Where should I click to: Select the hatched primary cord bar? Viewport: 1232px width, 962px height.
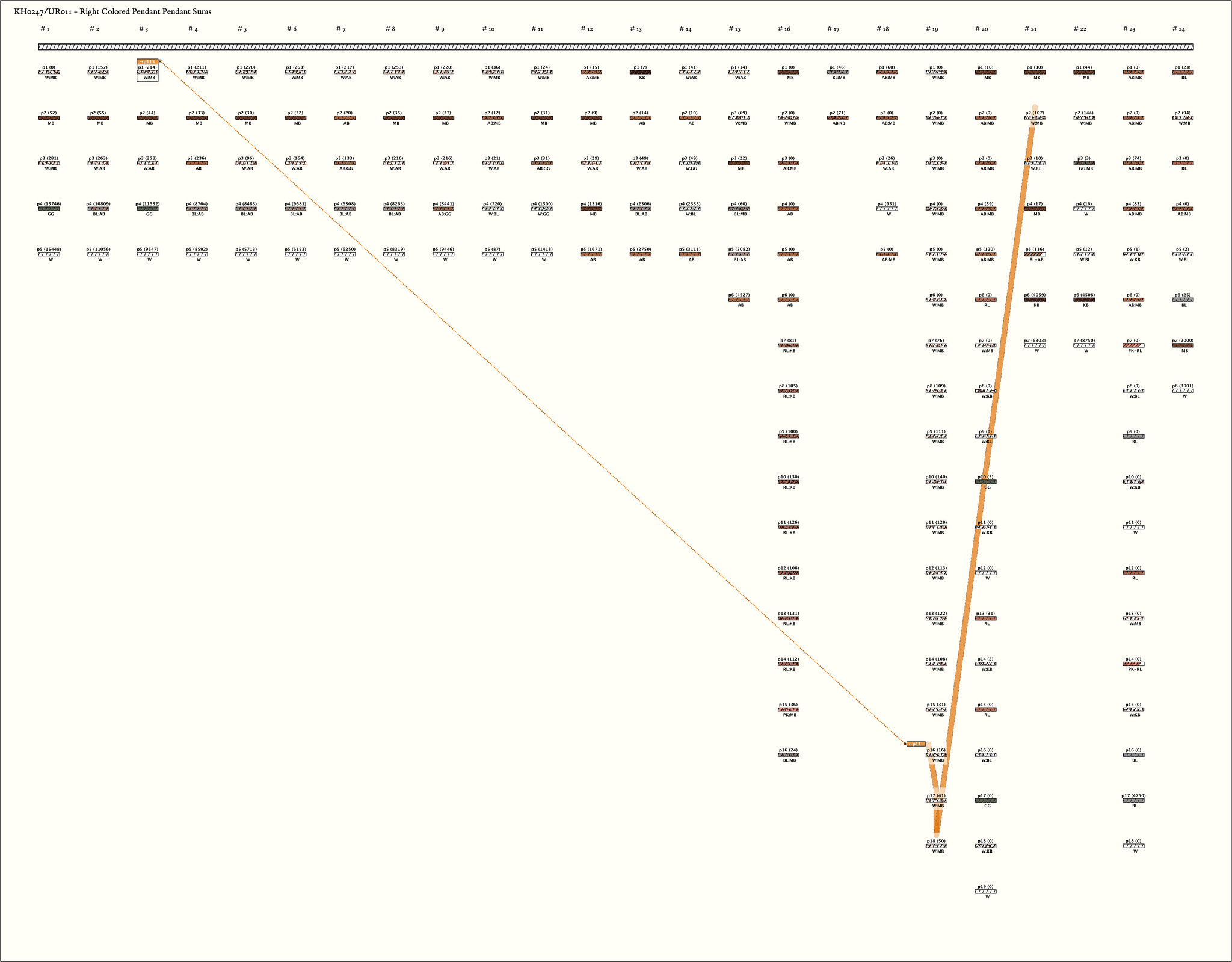[615, 47]
